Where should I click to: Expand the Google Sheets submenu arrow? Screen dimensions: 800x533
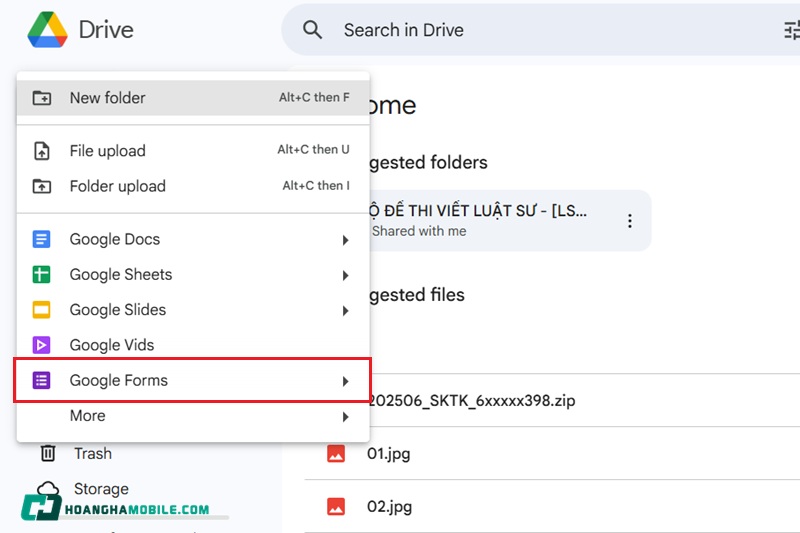coord(345,275)
